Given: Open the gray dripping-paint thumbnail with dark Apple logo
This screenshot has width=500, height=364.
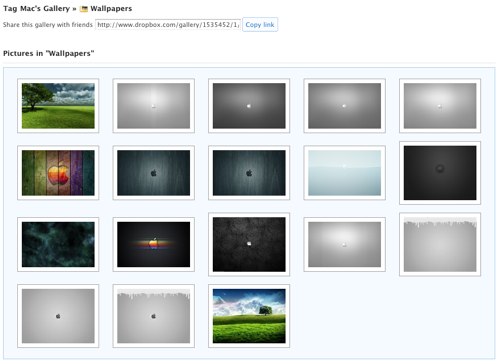Looking at the screenshot, I should click(153, 316).
